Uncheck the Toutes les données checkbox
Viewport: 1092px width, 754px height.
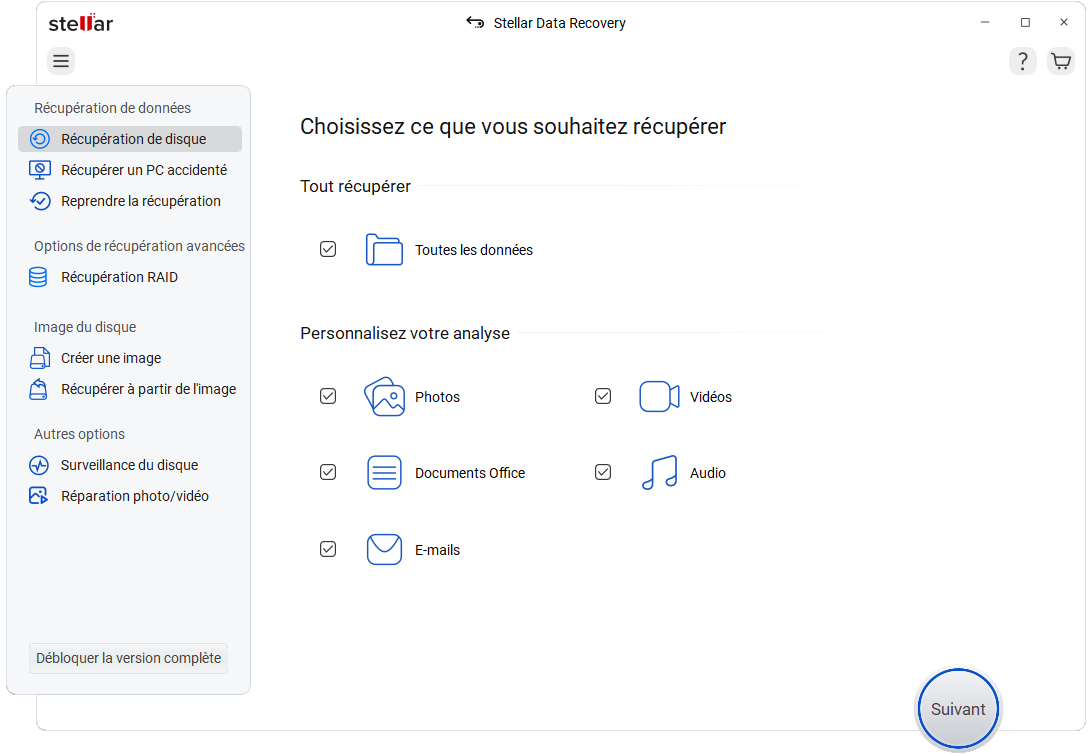[328, 249]
